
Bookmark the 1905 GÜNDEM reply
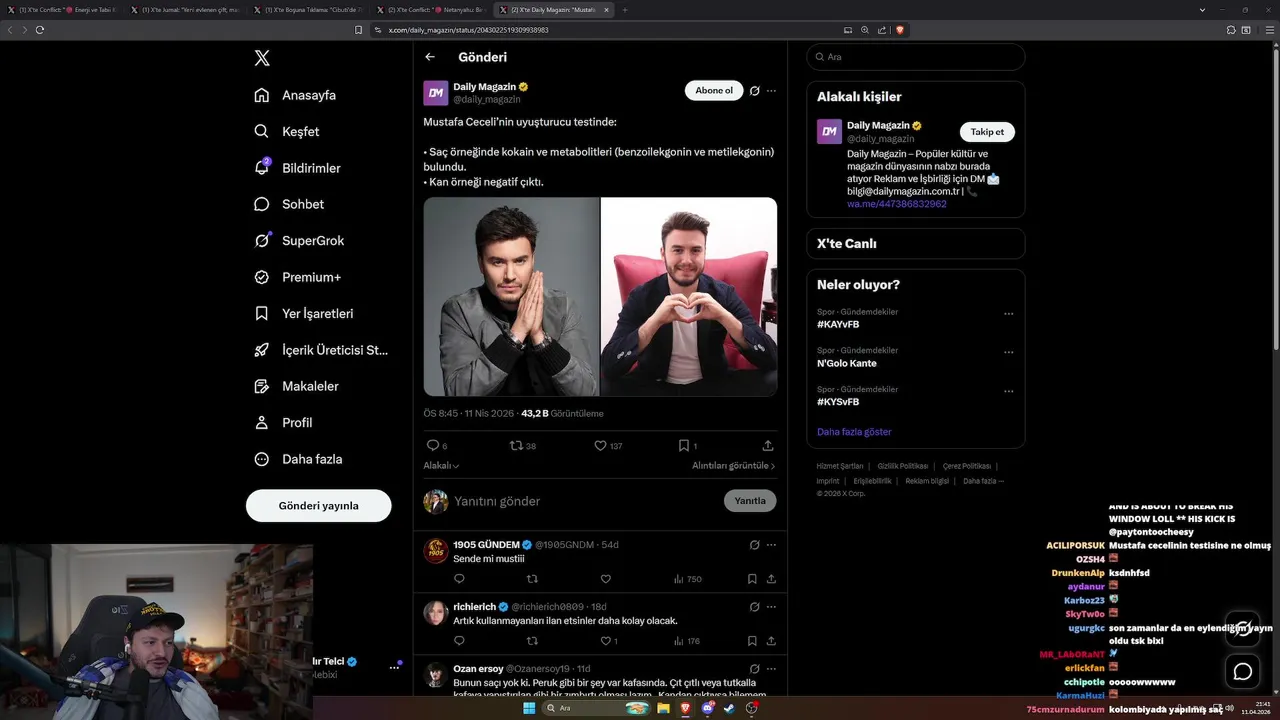coord(752,579)
